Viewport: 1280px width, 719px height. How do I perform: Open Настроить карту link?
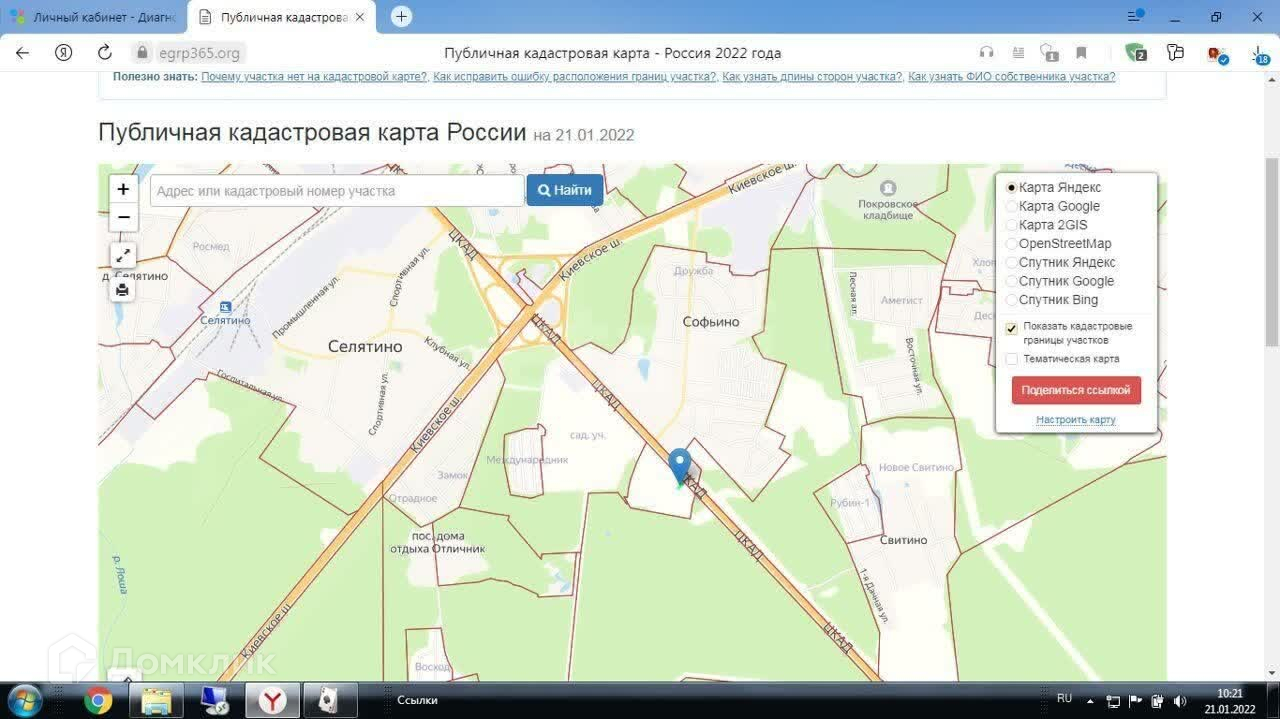pyautogui.click(x=1076, y=420)
